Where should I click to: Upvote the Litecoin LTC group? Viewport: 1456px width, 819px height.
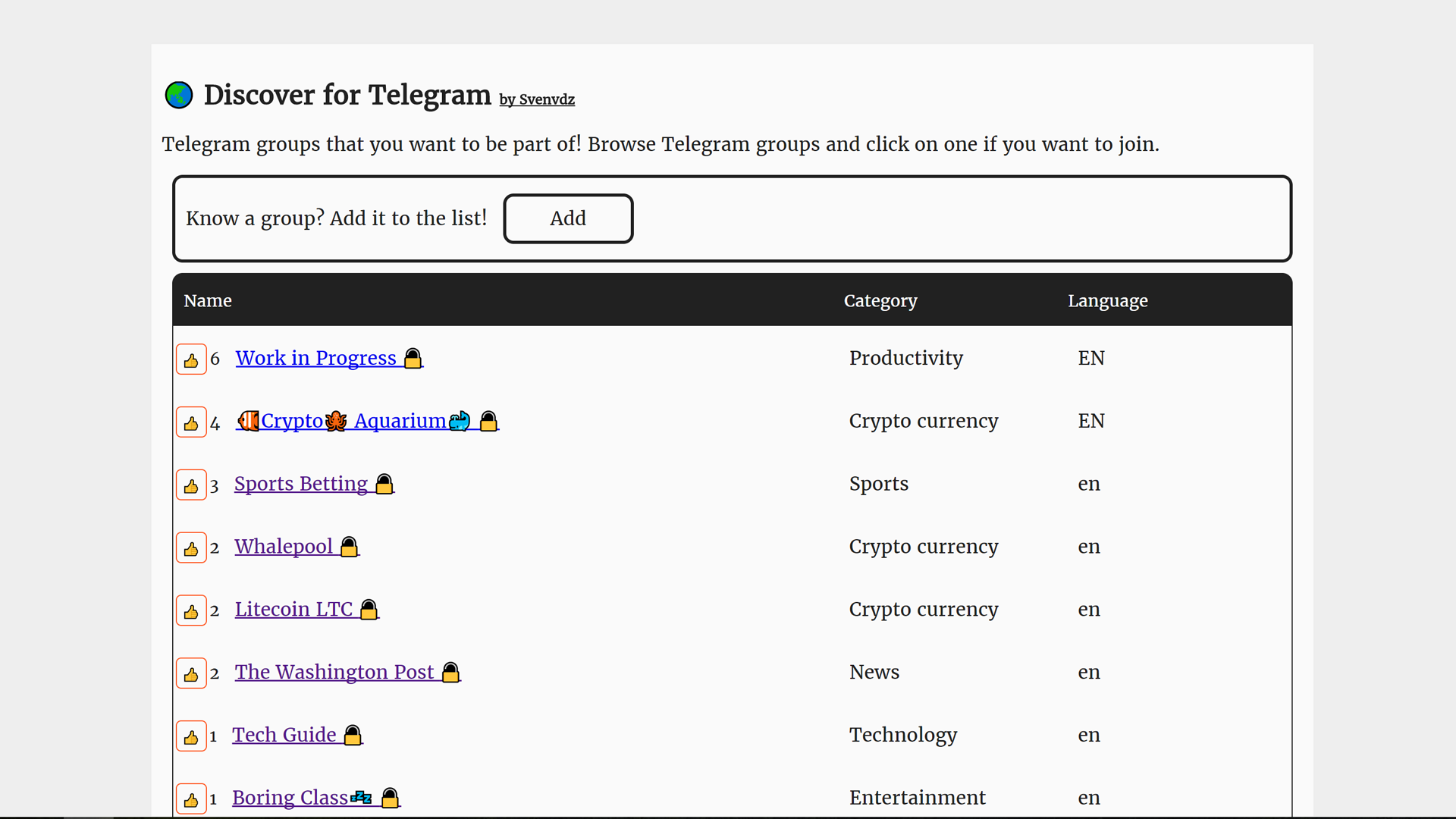(x=190, y=610)
